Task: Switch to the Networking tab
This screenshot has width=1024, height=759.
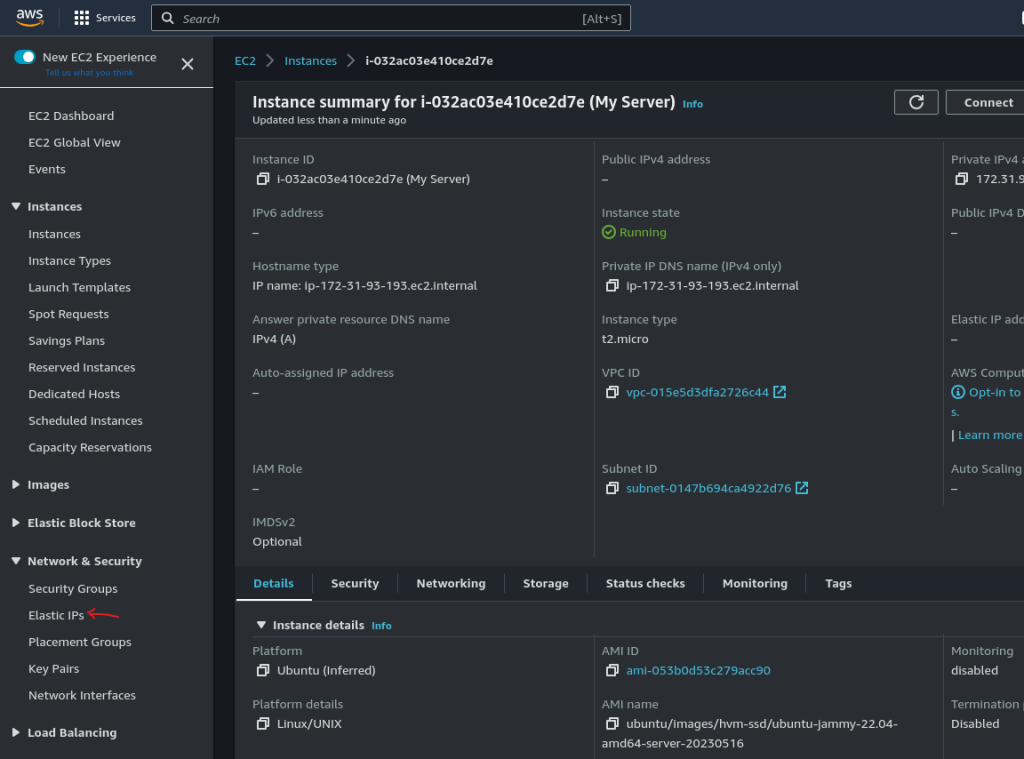Action: coord(451,583)
